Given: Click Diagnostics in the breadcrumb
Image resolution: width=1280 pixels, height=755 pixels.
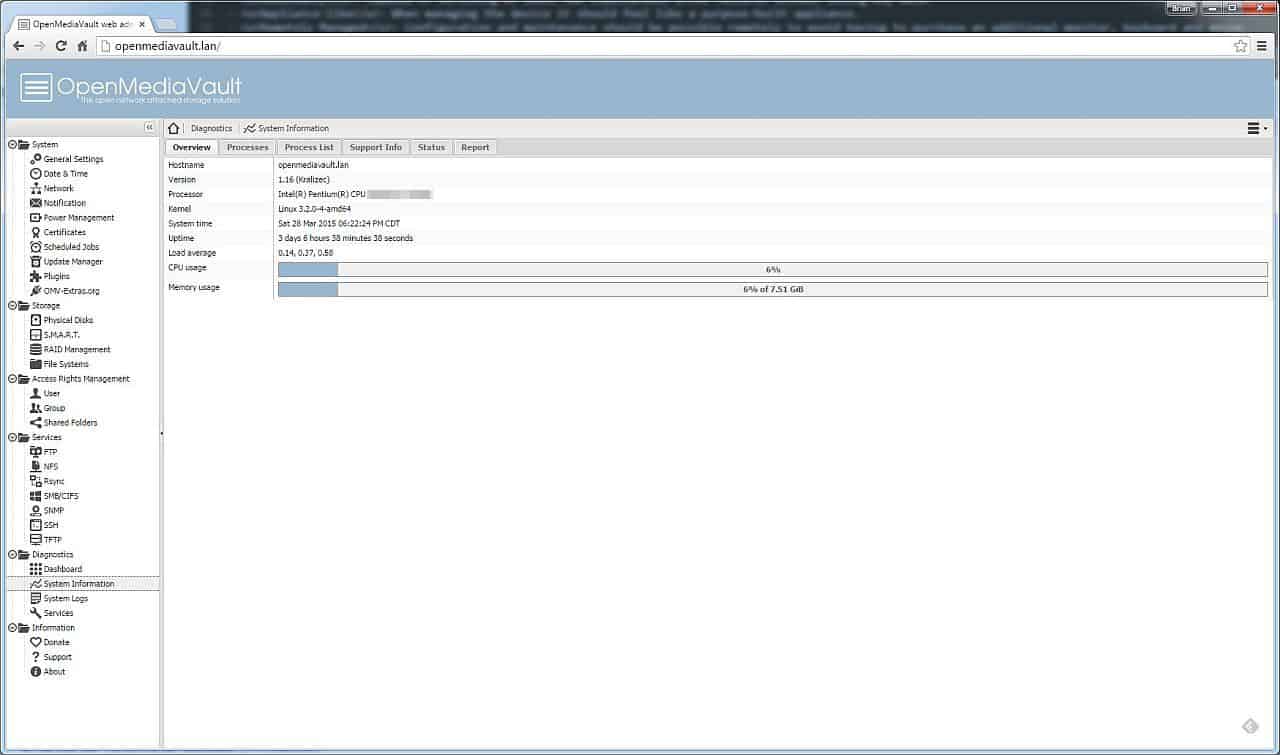Looking at the screenshot, I should (211, 128).
